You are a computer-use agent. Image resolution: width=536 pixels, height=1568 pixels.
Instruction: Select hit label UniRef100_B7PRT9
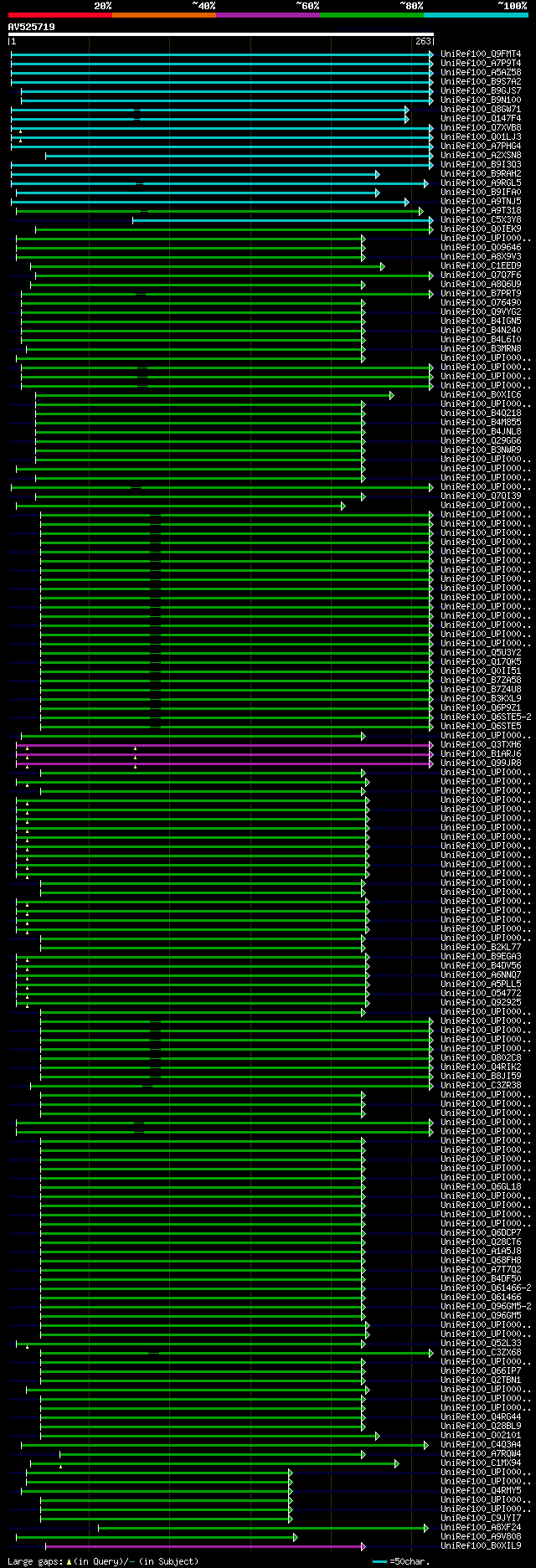tap(481, 294)
